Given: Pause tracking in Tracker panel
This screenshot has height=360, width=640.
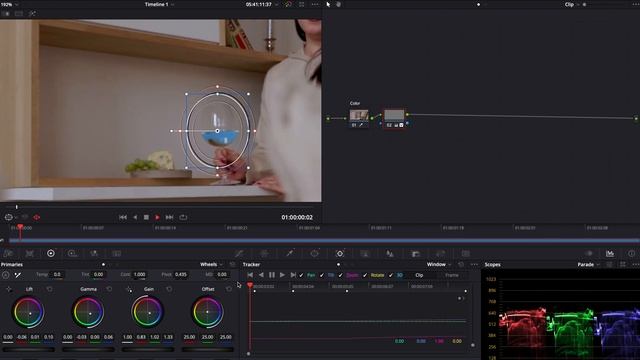Looking at the screenshot, I should point(272,275).
